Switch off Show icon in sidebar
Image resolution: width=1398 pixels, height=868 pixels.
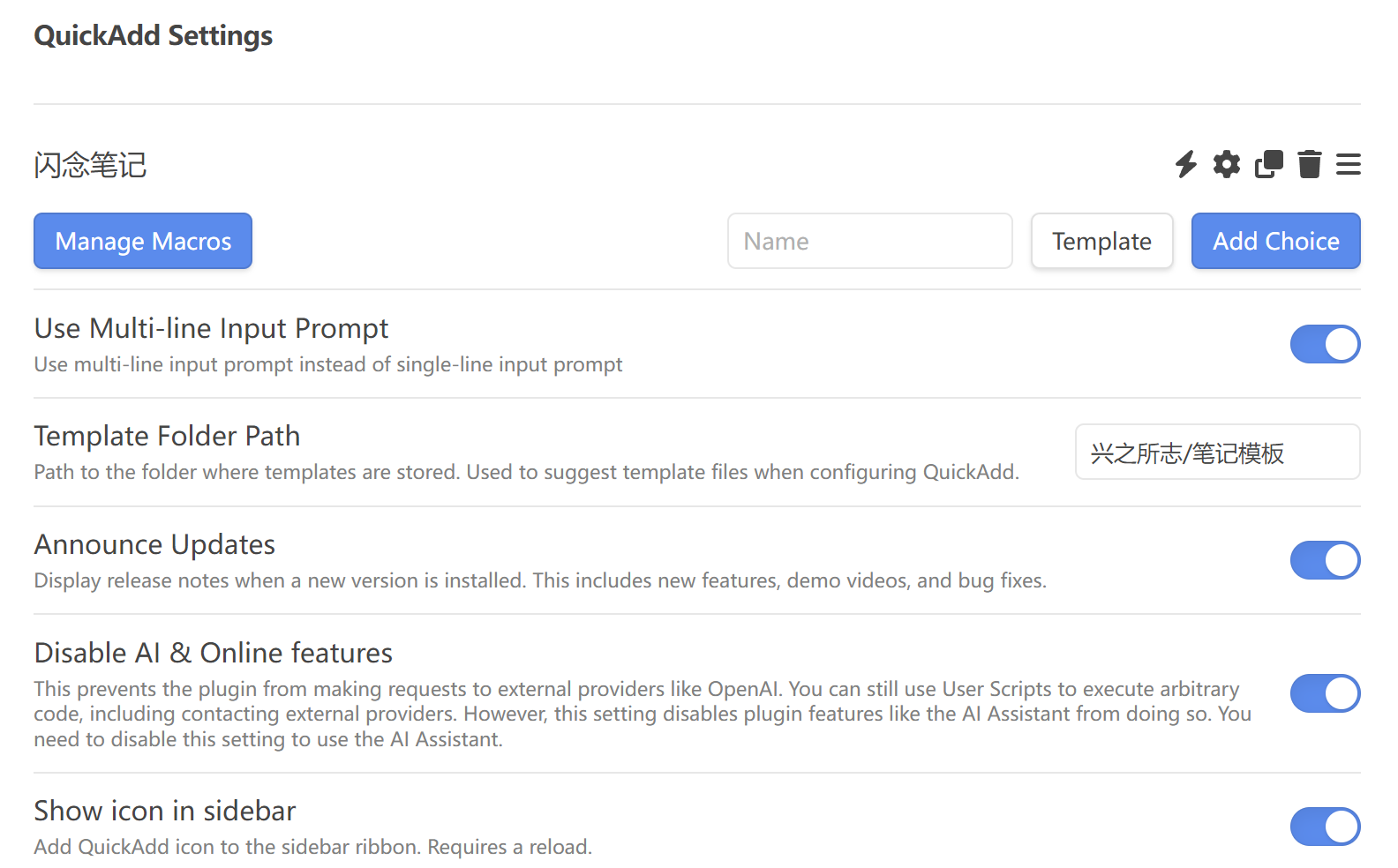pyautogui.click(x=1325, y=827)
